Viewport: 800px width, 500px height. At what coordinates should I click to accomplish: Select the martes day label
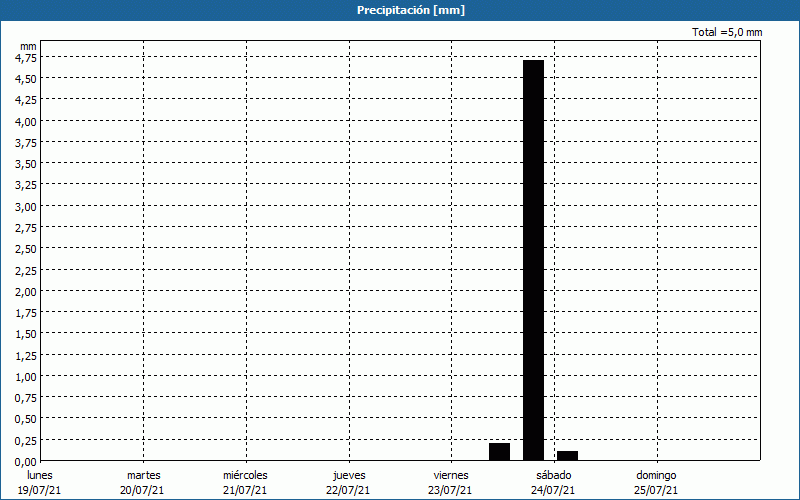[x=144, y=475]
